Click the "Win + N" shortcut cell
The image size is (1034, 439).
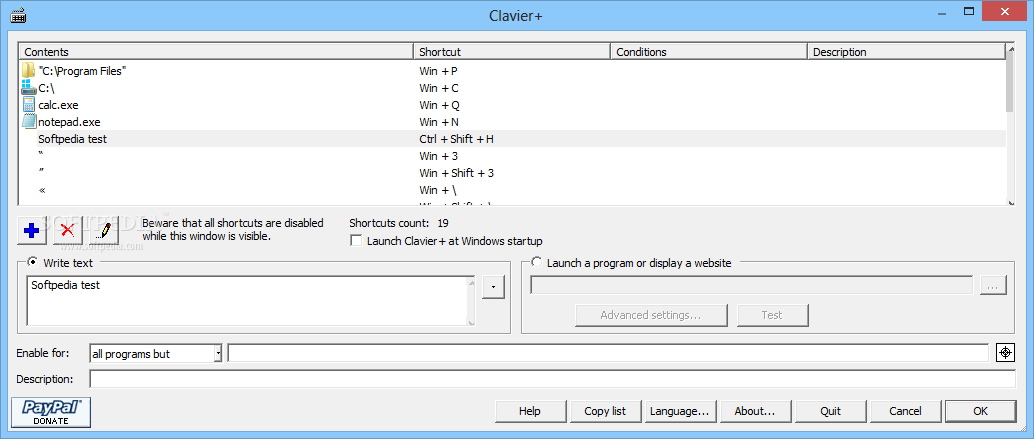pyautogui.click(x=439, y=122)
